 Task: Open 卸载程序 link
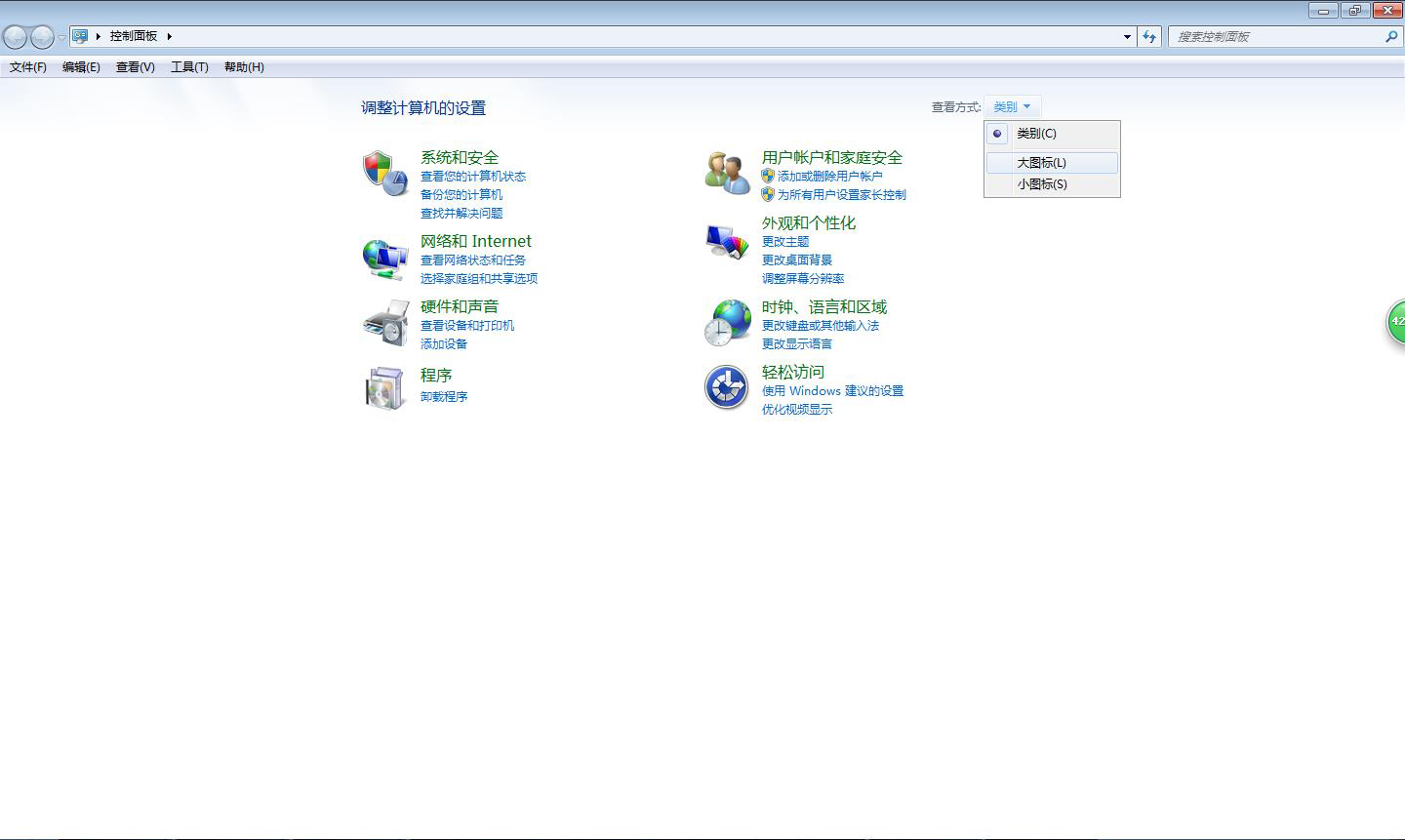click(444, 397)
